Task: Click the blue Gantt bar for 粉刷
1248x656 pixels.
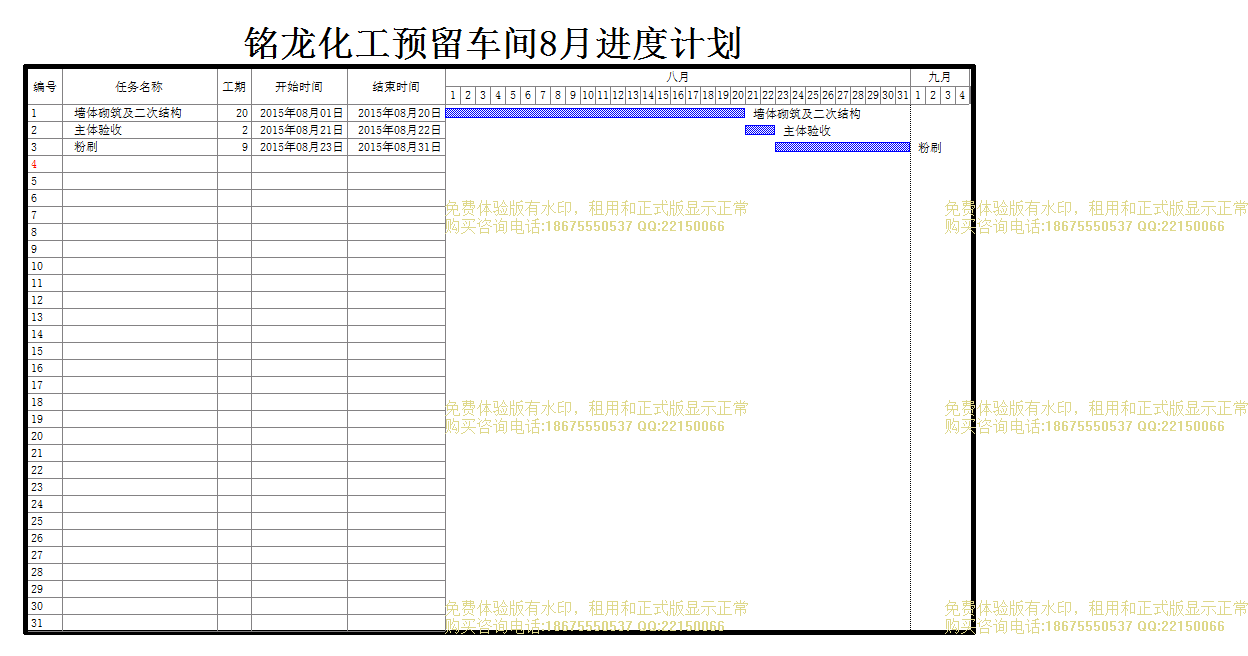Action: (x=842, y=147)
